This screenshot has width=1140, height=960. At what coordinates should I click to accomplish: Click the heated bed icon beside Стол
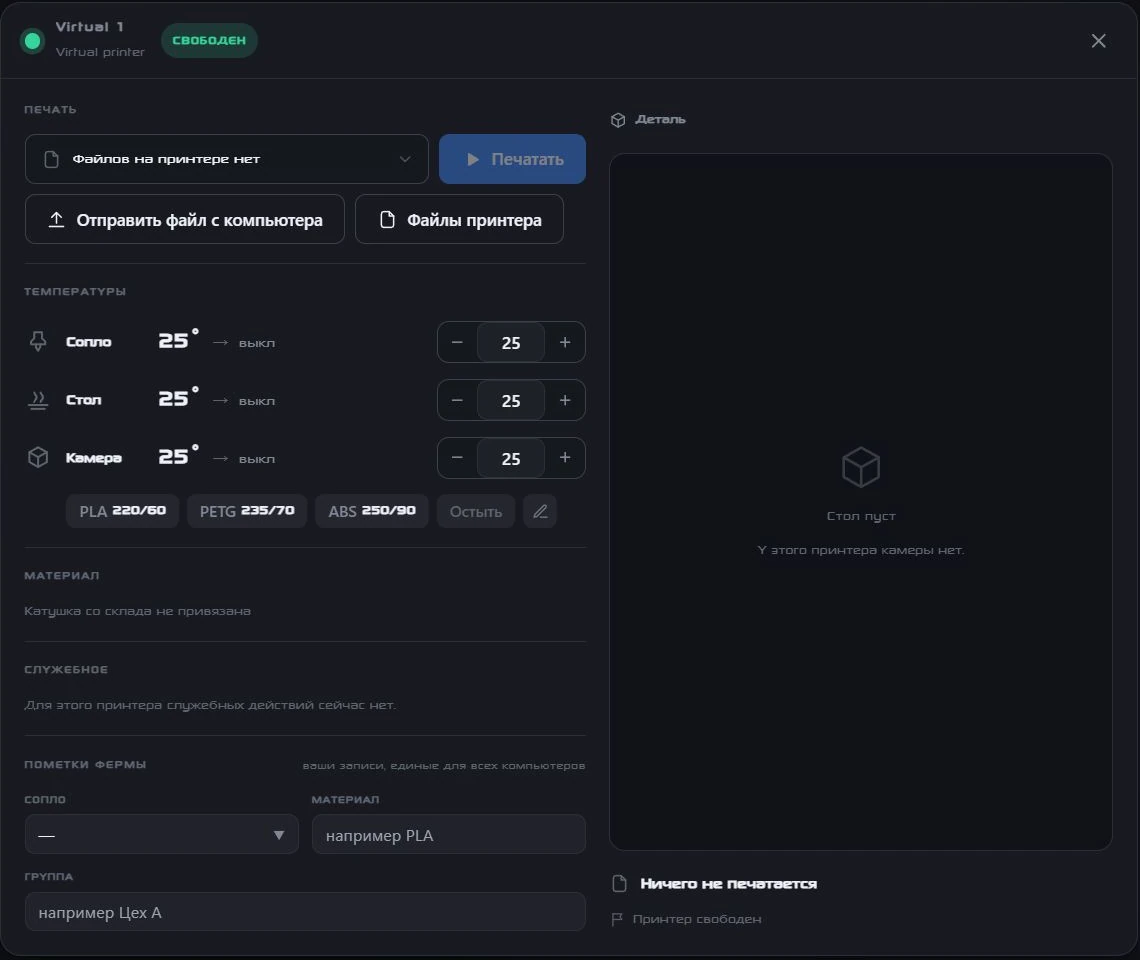click(38, 400)
